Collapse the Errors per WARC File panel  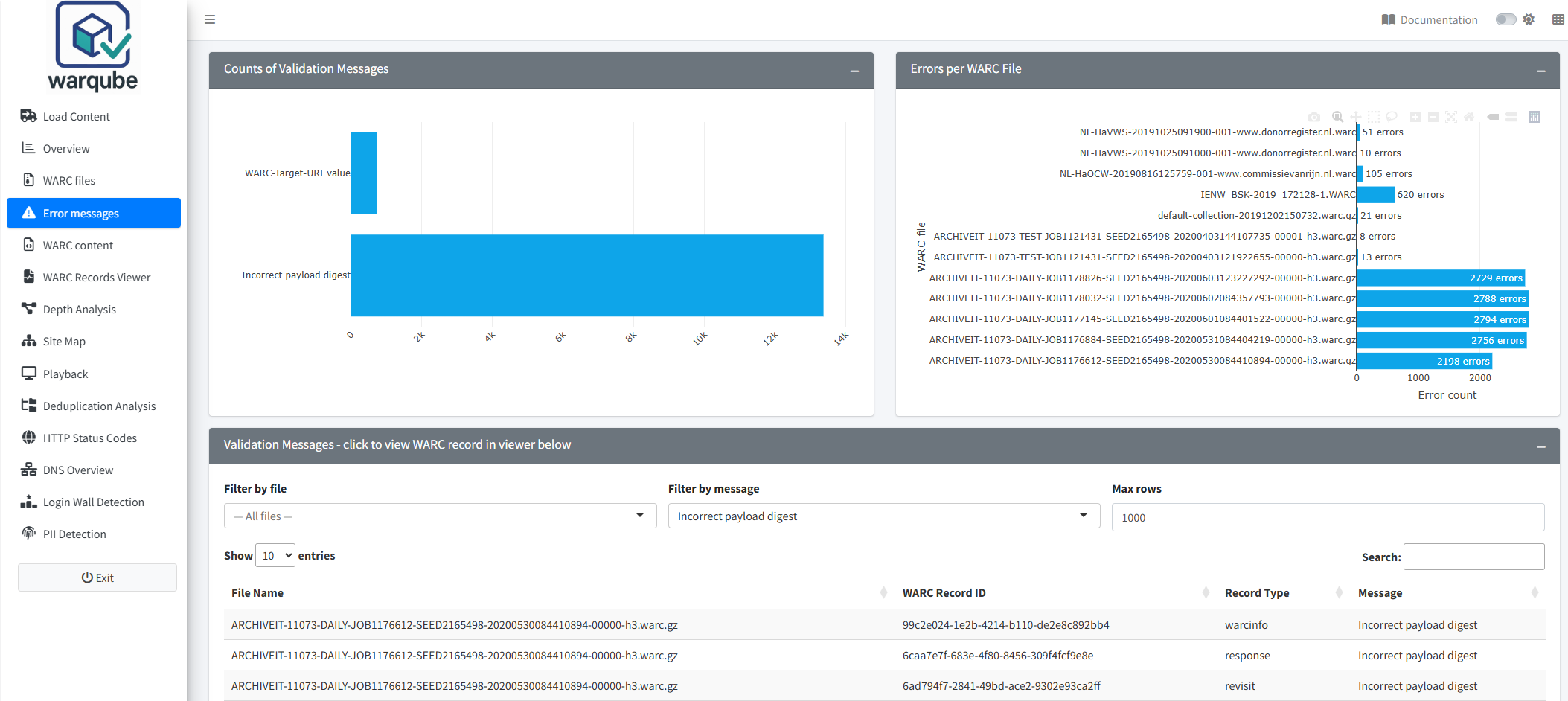point(1541,71)
